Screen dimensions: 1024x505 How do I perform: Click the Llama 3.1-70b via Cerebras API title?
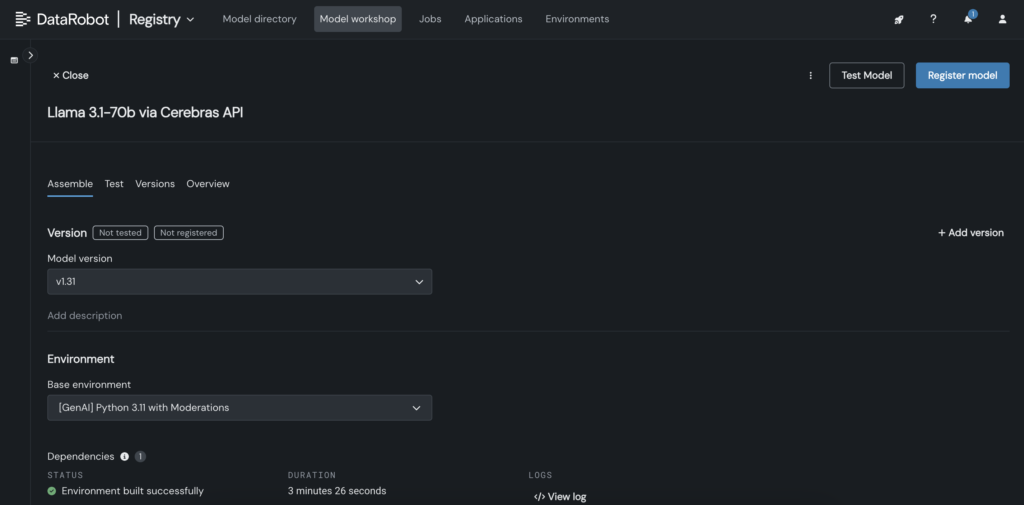click(146, 112)
